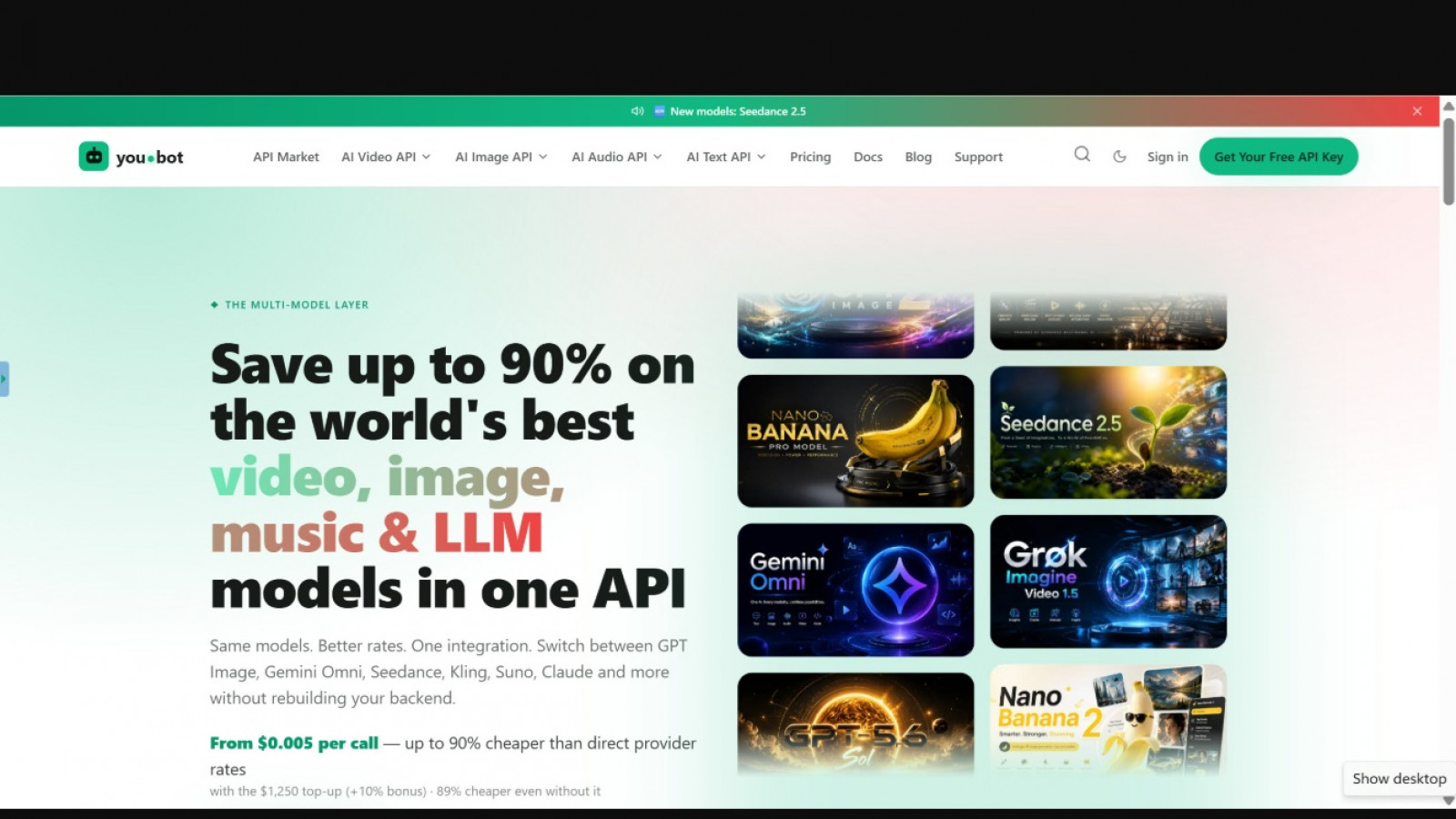Click the youbot logo icon
The image size is (1456, 819).
(94, 157)
